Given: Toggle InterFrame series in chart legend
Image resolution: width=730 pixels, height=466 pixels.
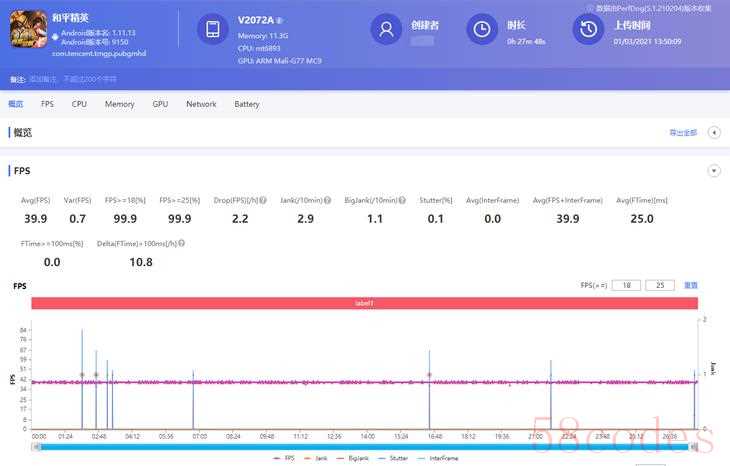Looking at the screenshot, I should point(440,458).
